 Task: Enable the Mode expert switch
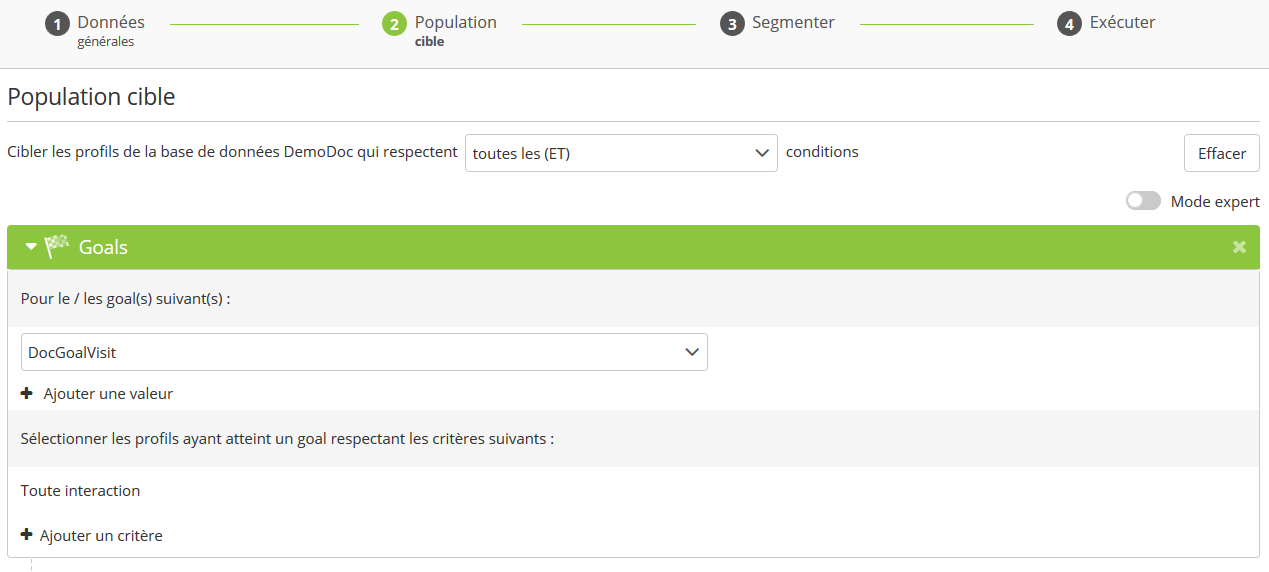(1143, 201)
